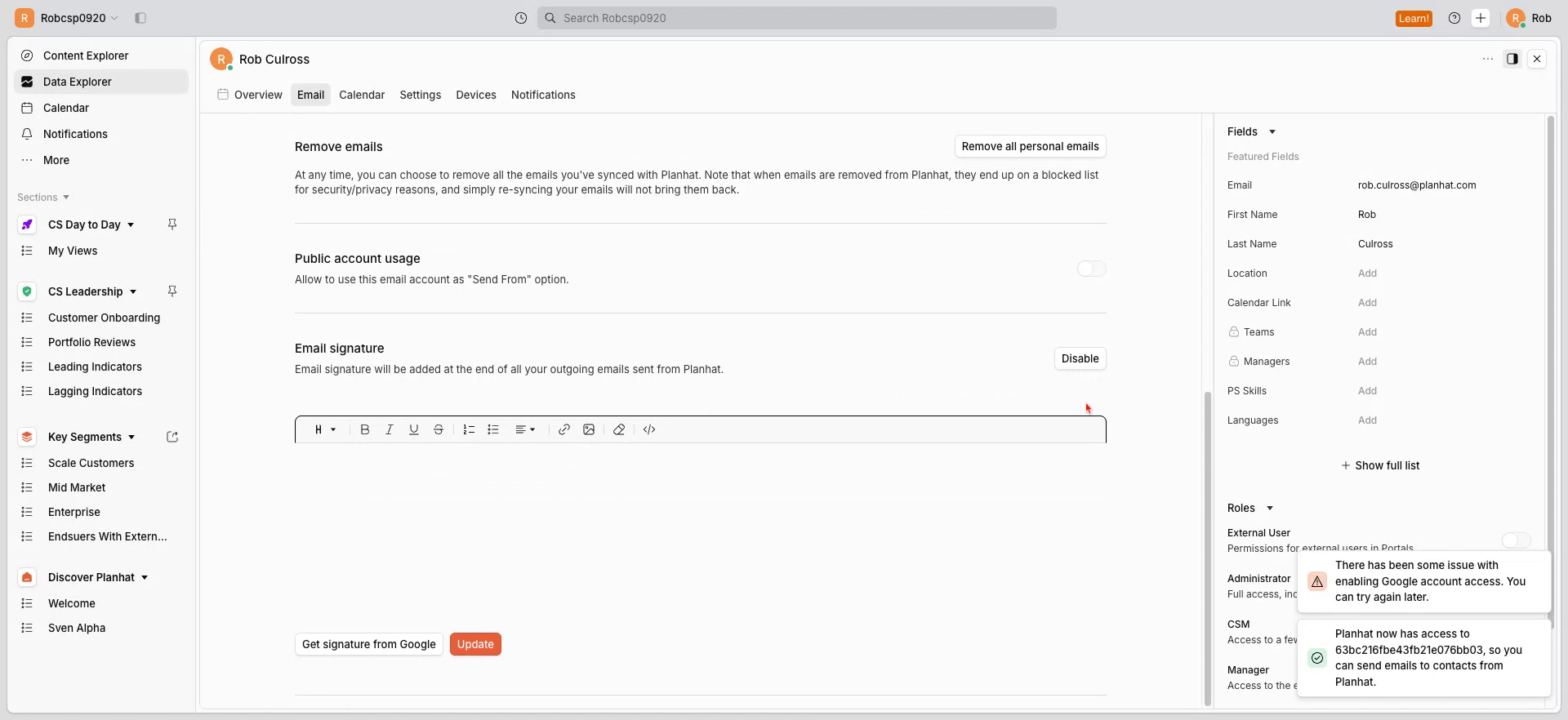Collapse CS Day to Day section
The width and height of the screenshot is (1568, 720).
pos(131,224)
